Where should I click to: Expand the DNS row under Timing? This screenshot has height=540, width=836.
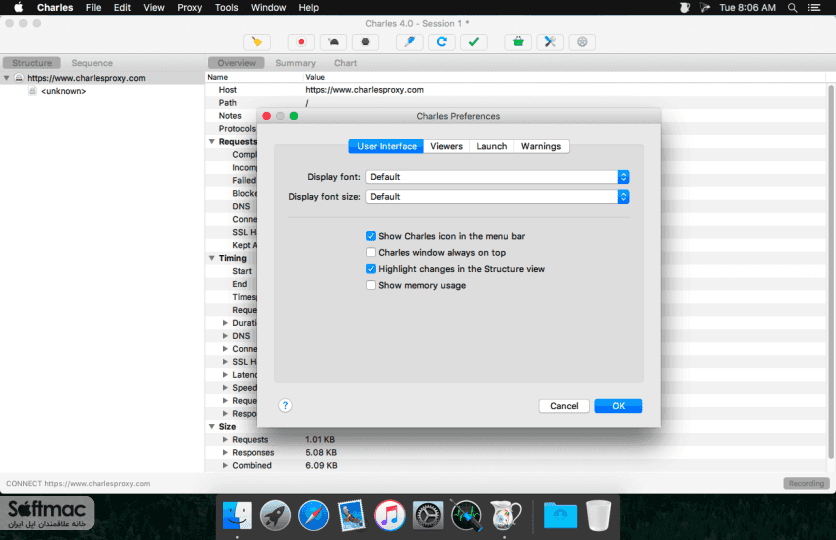click(225, 336)
